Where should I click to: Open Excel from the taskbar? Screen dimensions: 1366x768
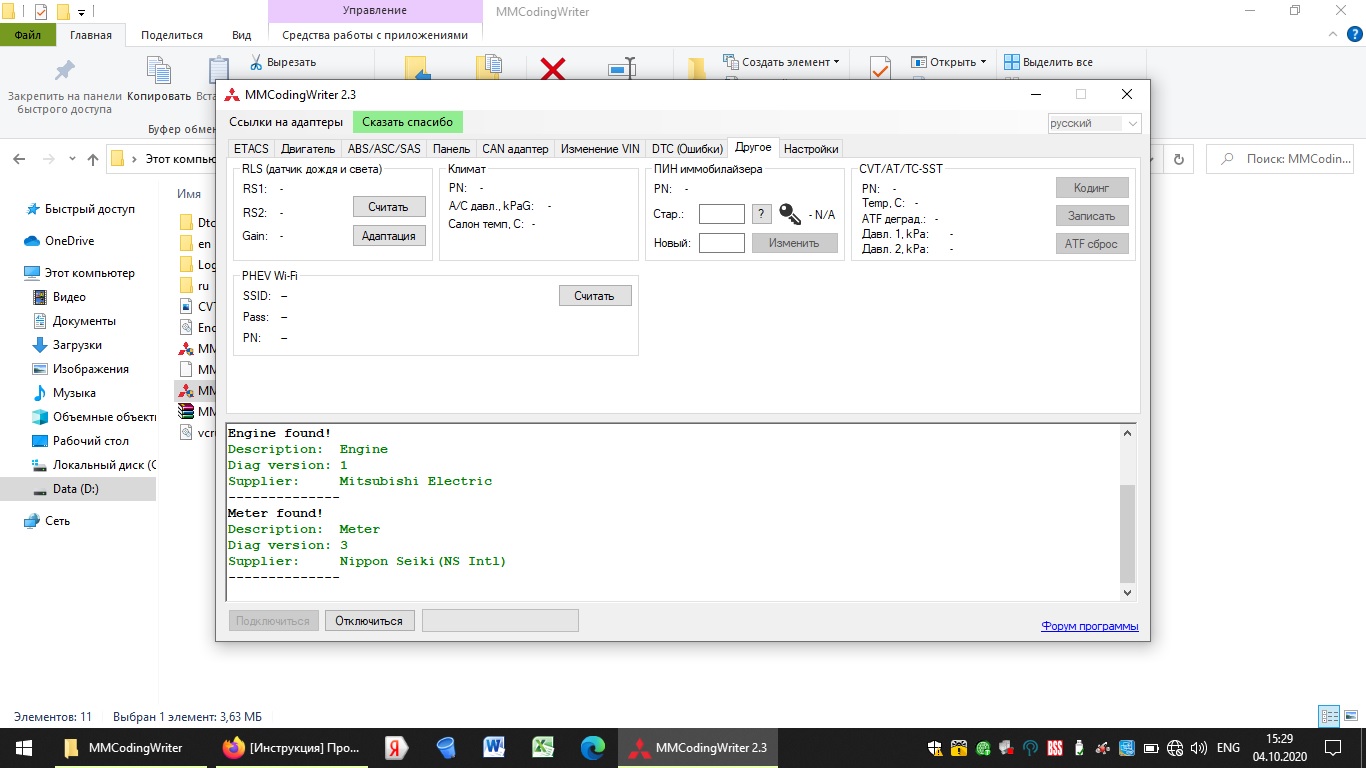pos(542,748)
